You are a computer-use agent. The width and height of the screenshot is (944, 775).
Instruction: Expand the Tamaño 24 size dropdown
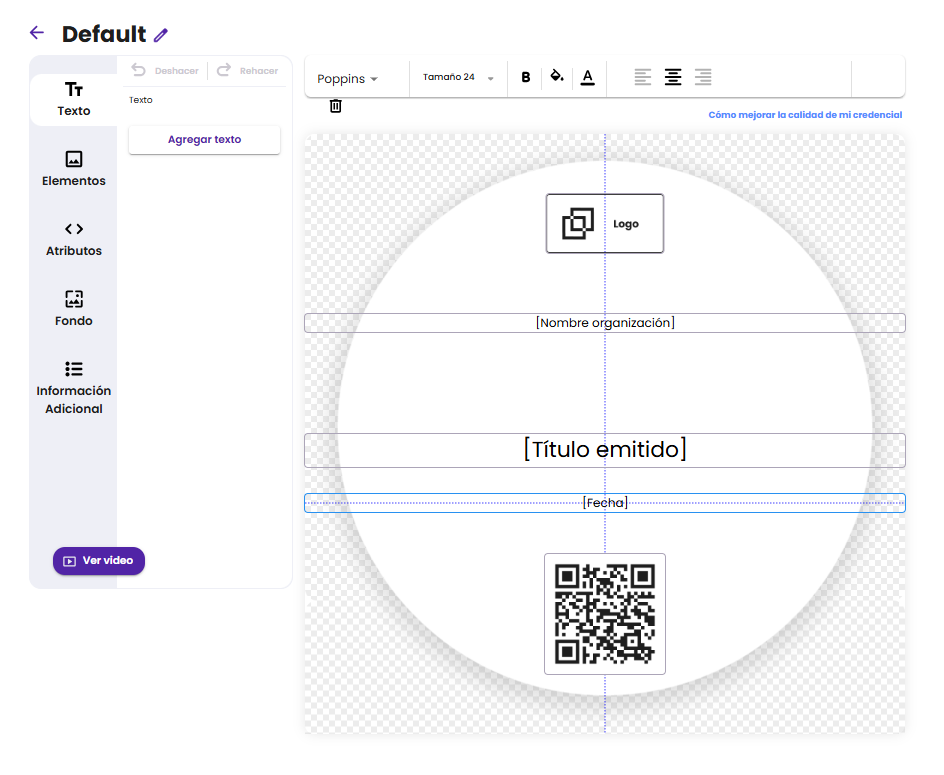(458, 78)
